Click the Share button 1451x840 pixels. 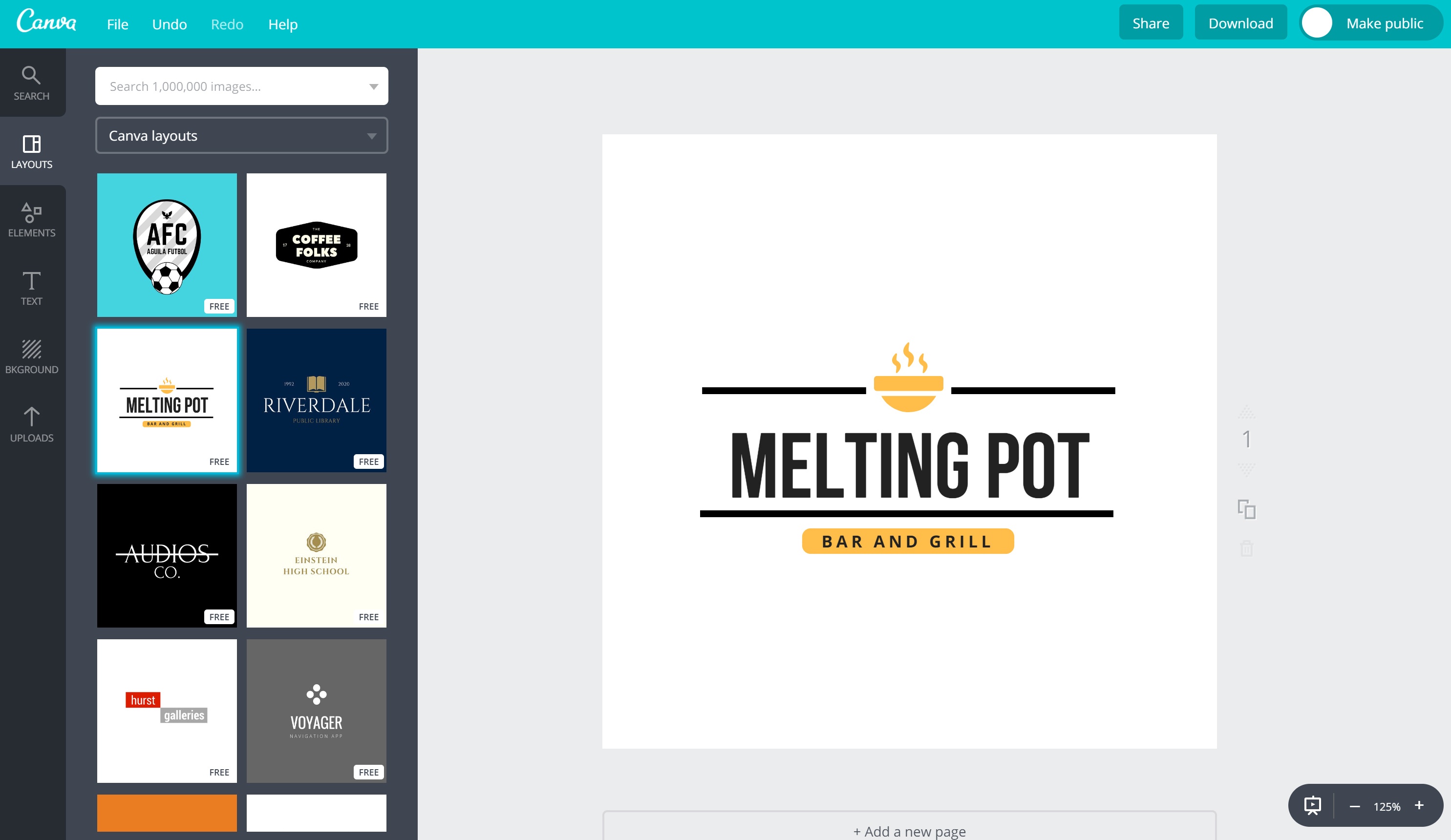tap(1149, 23)
